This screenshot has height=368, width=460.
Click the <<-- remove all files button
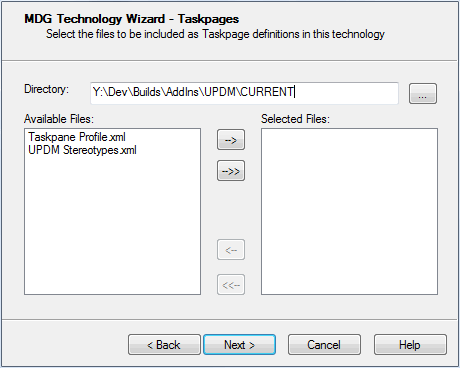pos(231,285)
